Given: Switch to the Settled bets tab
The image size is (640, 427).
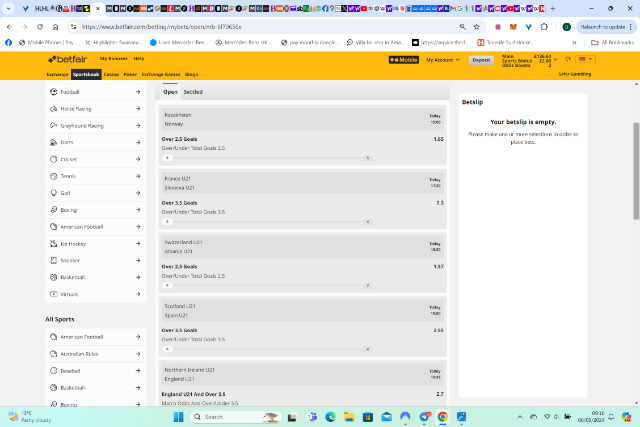Looking at the screenshot, I should (192, 92).
